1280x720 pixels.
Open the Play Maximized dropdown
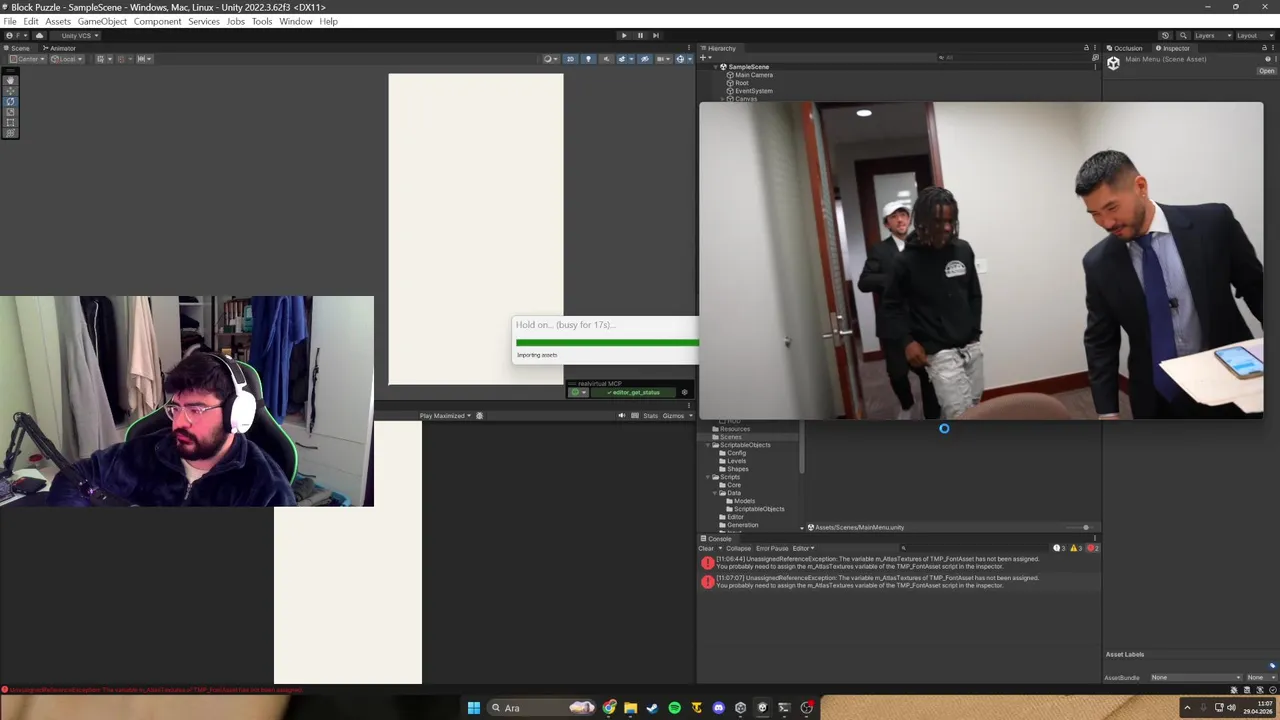[445, 416]
